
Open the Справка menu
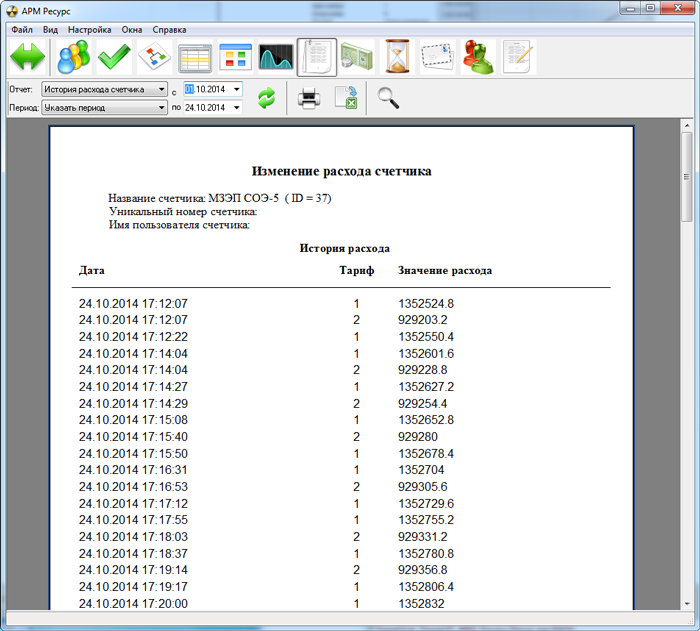(169, 30)
